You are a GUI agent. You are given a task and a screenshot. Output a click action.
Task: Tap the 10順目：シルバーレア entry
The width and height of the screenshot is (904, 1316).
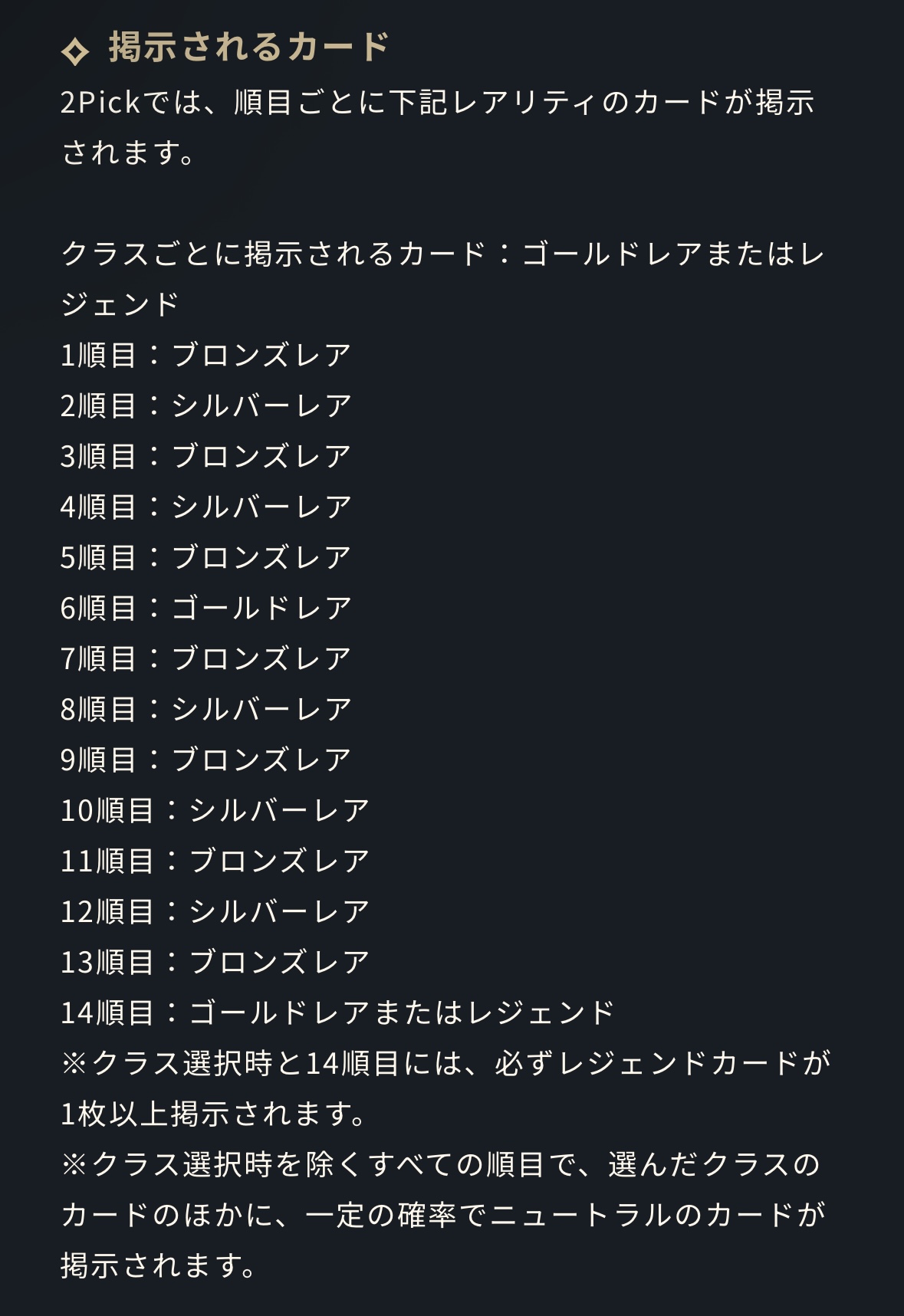tap(215, 810)
